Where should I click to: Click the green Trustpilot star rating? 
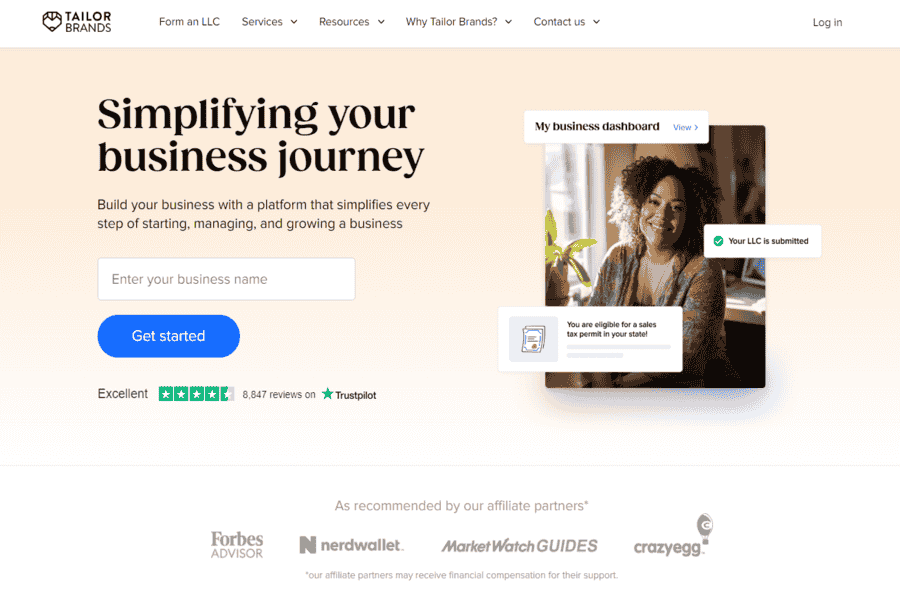tap(196, 394)
